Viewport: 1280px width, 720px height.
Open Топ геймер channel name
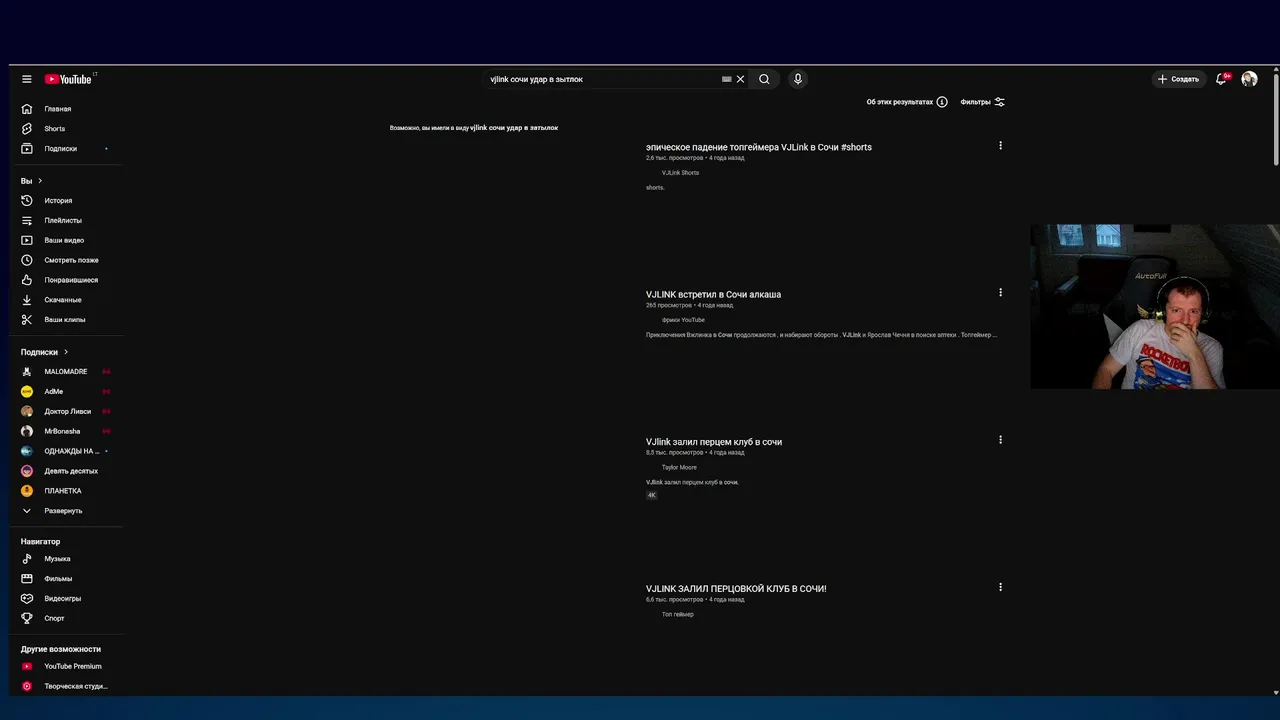tap(677, 614)
